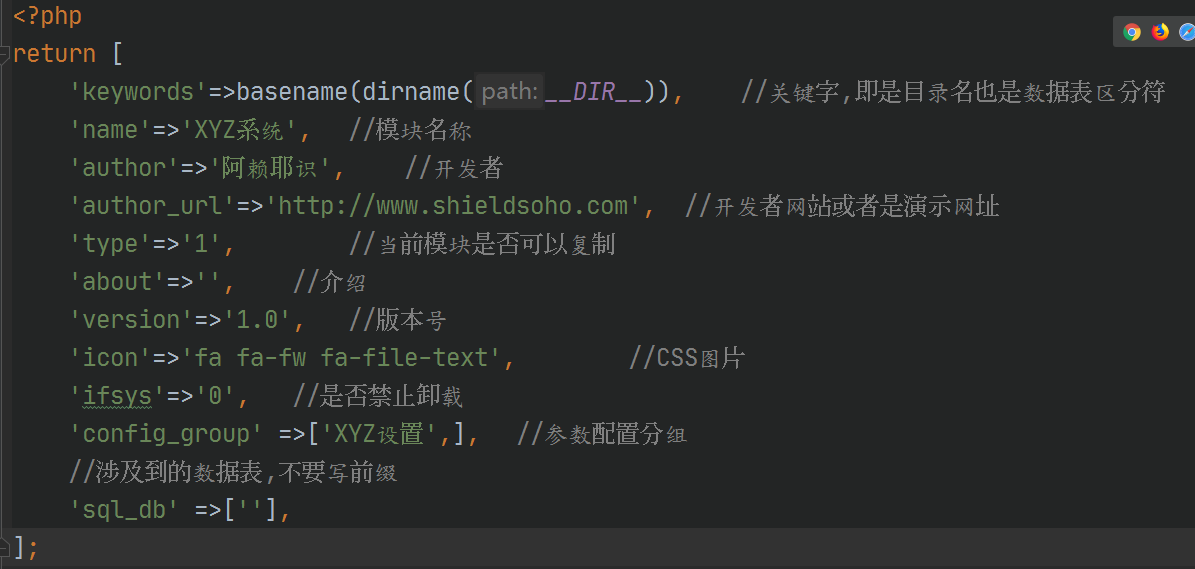Open file preview in Safari browser
Viewport: 1195px width, 569px height.
tap(1186, 32)
